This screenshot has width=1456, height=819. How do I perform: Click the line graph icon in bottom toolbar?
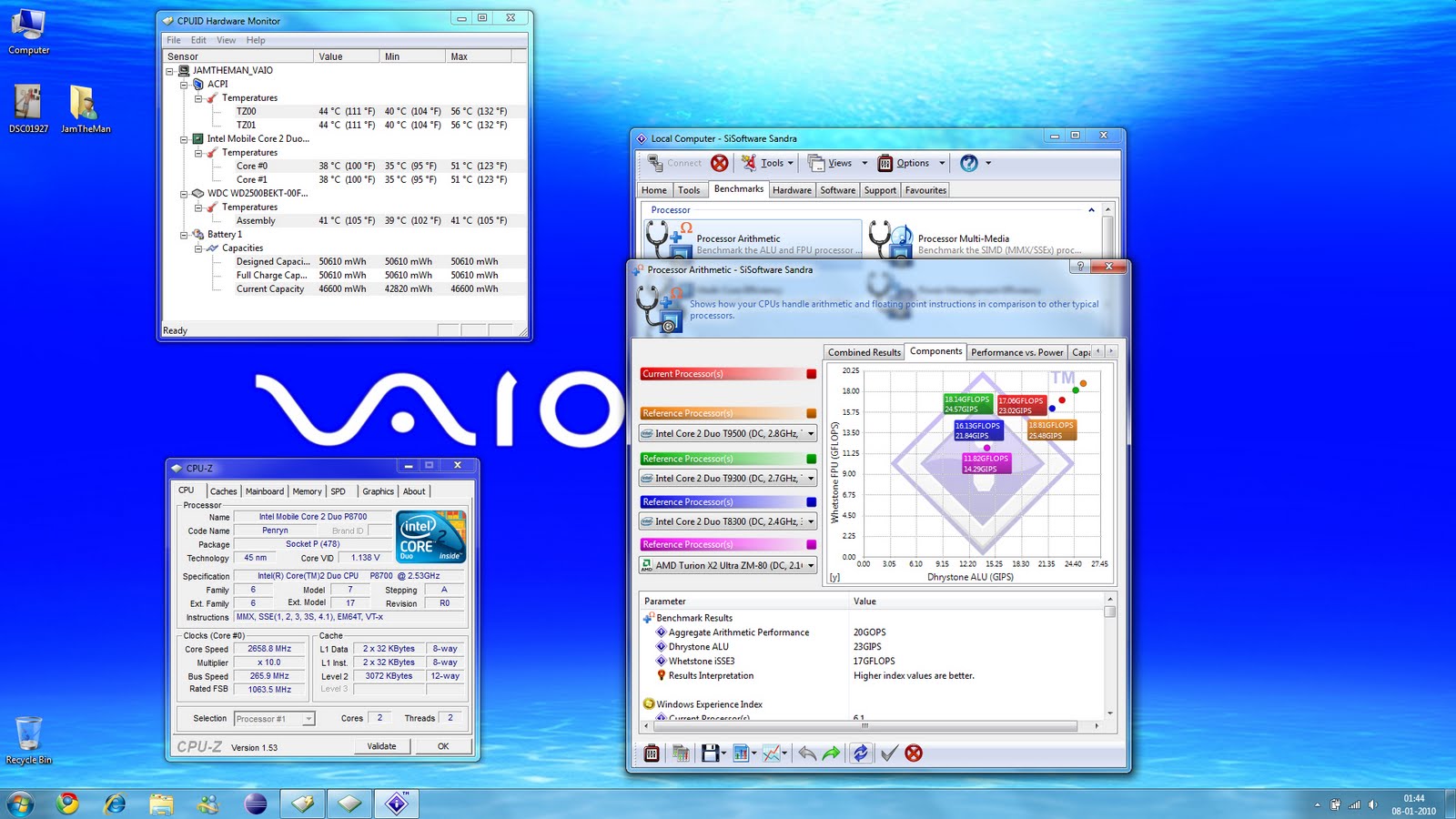[772, 753]
